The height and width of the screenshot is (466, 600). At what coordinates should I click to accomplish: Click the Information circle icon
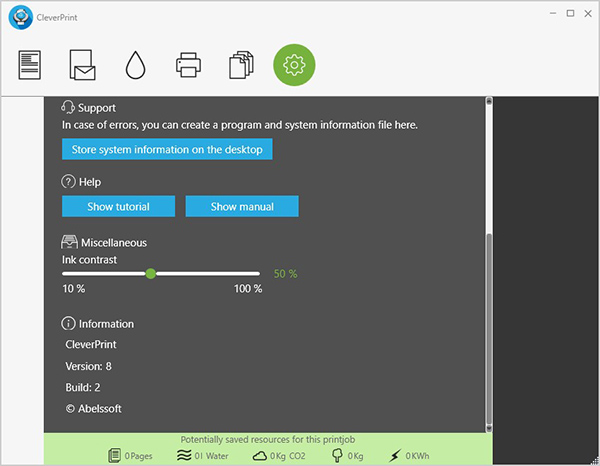[68, 323]
